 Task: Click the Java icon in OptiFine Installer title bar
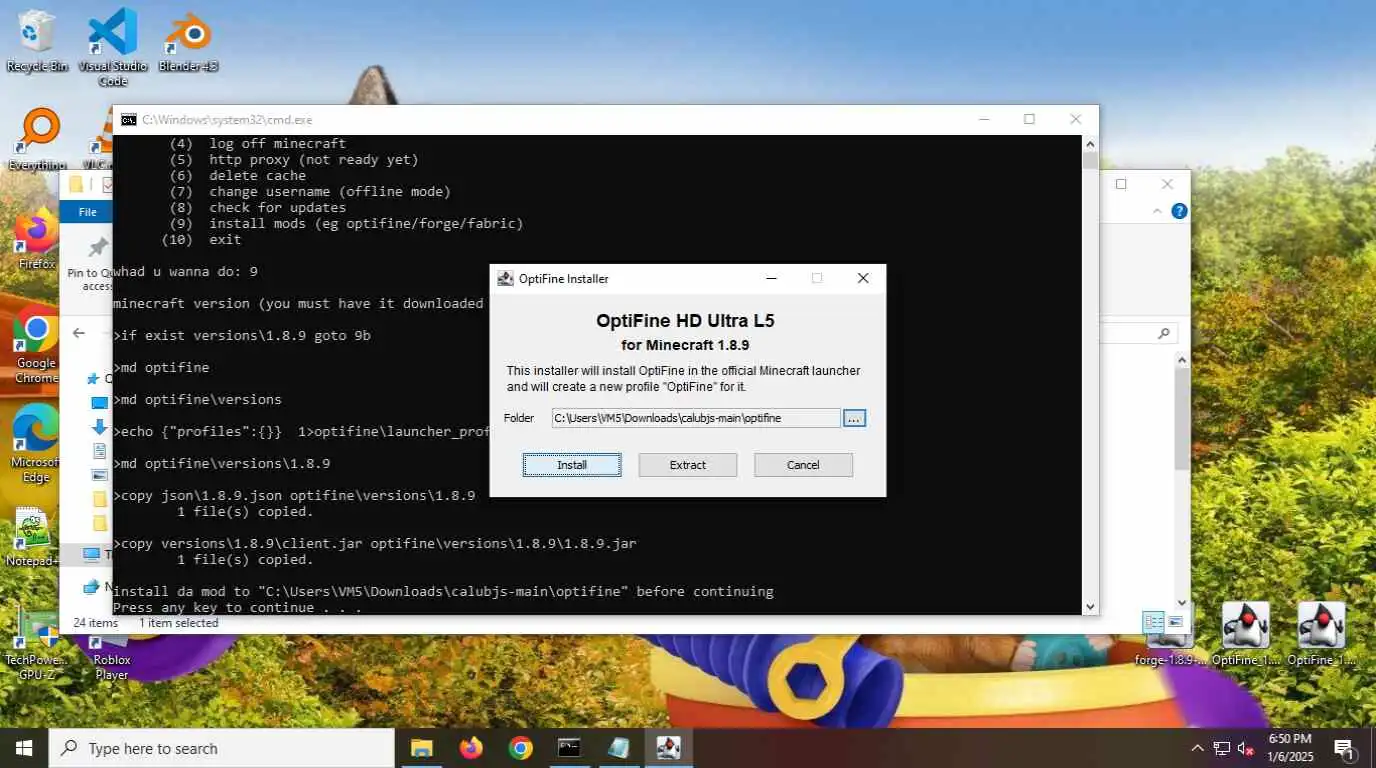(x=506, y=279)
